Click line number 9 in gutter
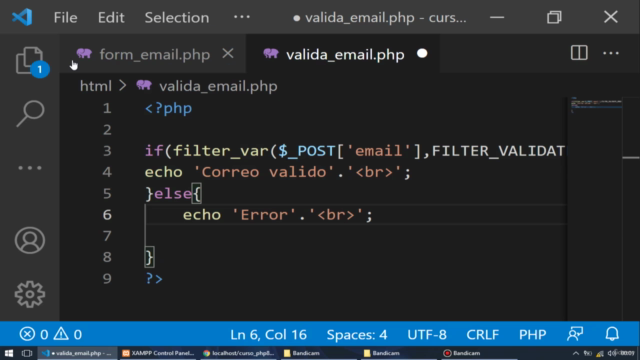This screenshot has width=640, height=360. [107, 278]
